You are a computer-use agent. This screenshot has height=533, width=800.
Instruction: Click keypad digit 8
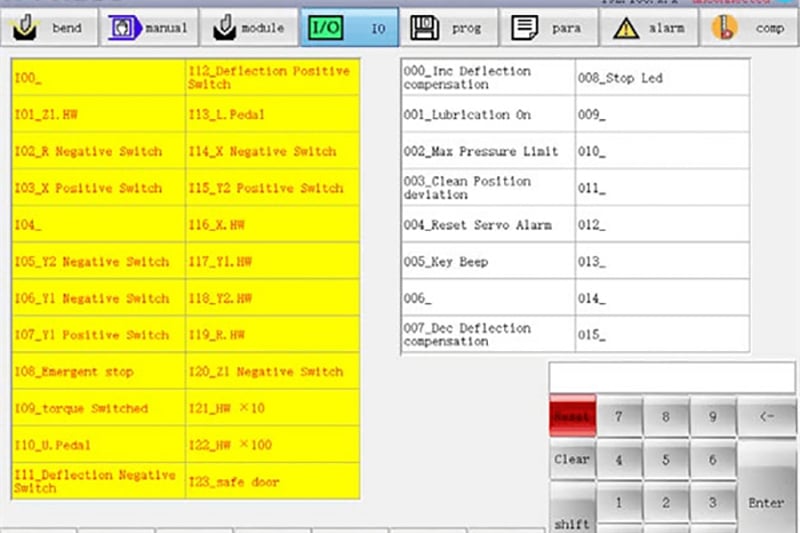tap(666, 417)
